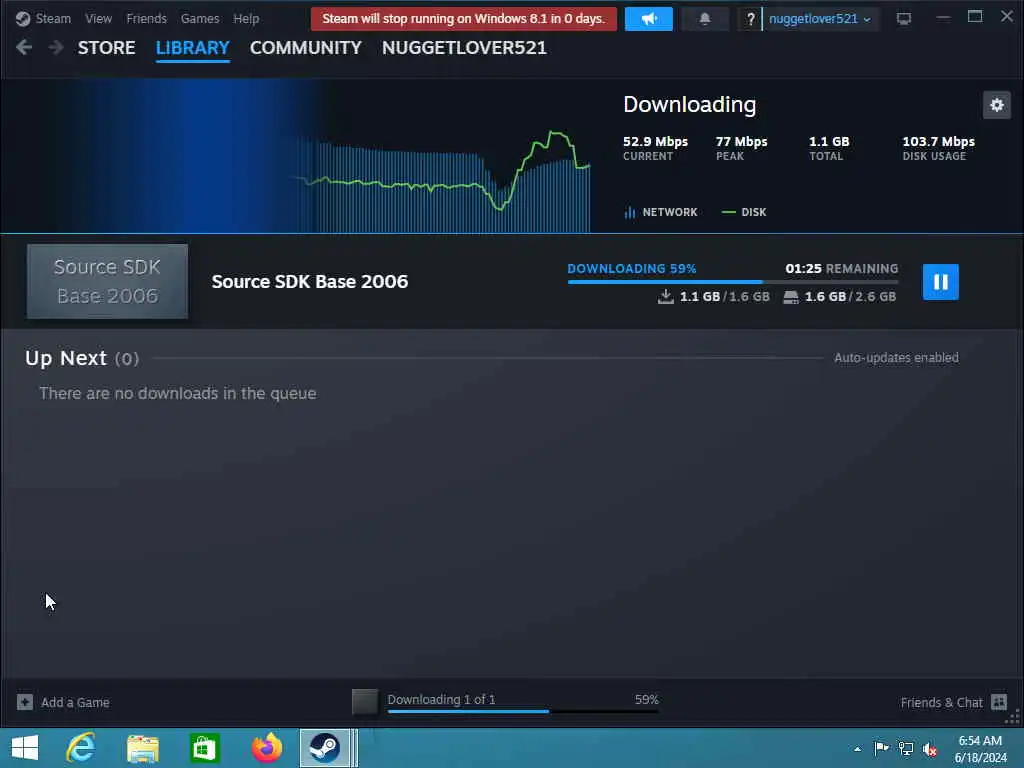Click the Steam logo icon in menu bar
The height and width of the screenshot is (768, 1024).
click(x=23, y=19)
